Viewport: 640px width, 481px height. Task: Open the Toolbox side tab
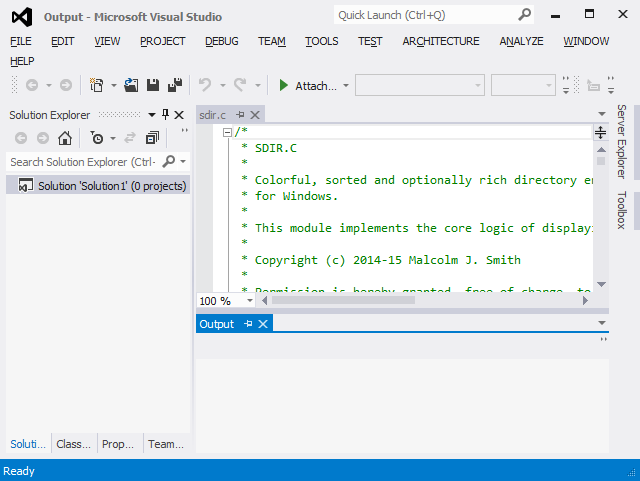(622, 210)
